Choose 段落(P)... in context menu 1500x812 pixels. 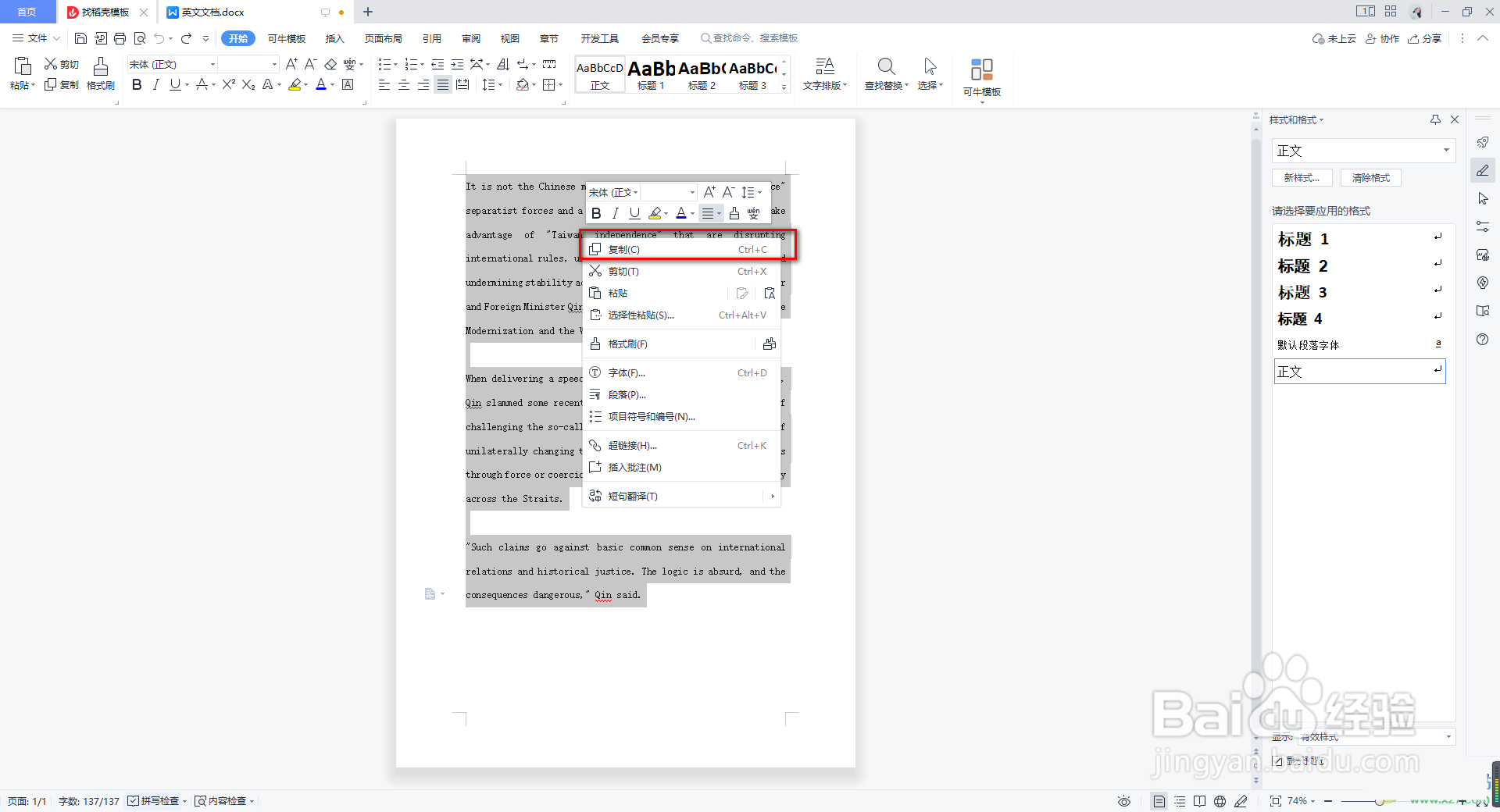click(x=682, y=395)
